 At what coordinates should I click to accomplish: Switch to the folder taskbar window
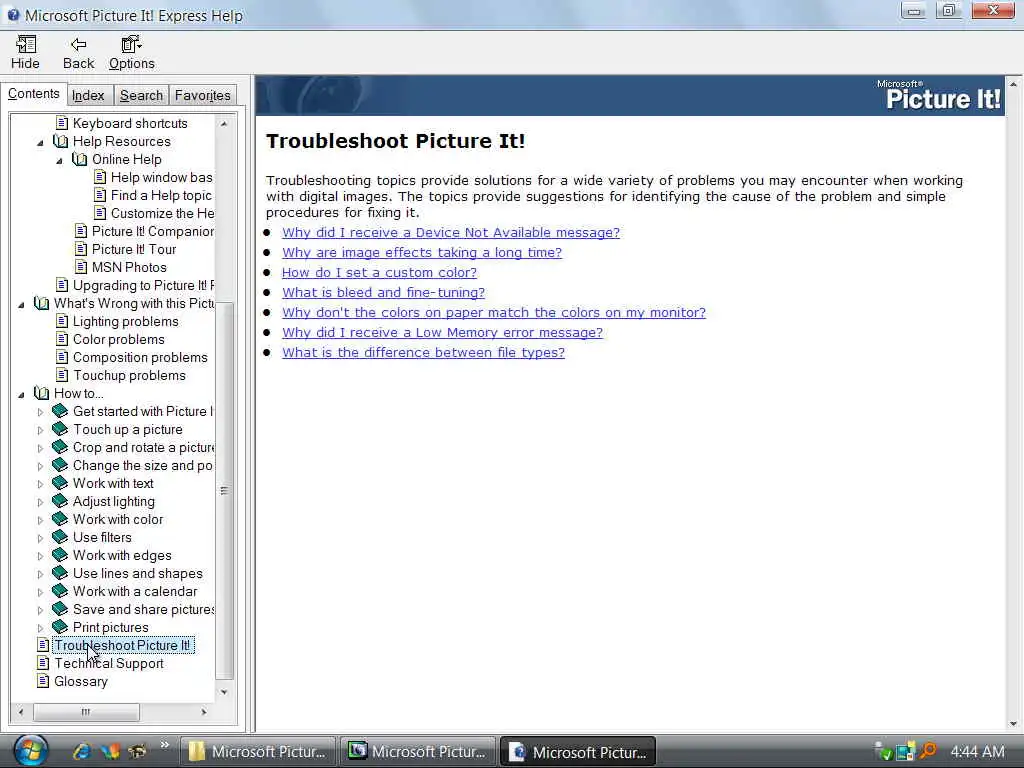tap(258, 752)
